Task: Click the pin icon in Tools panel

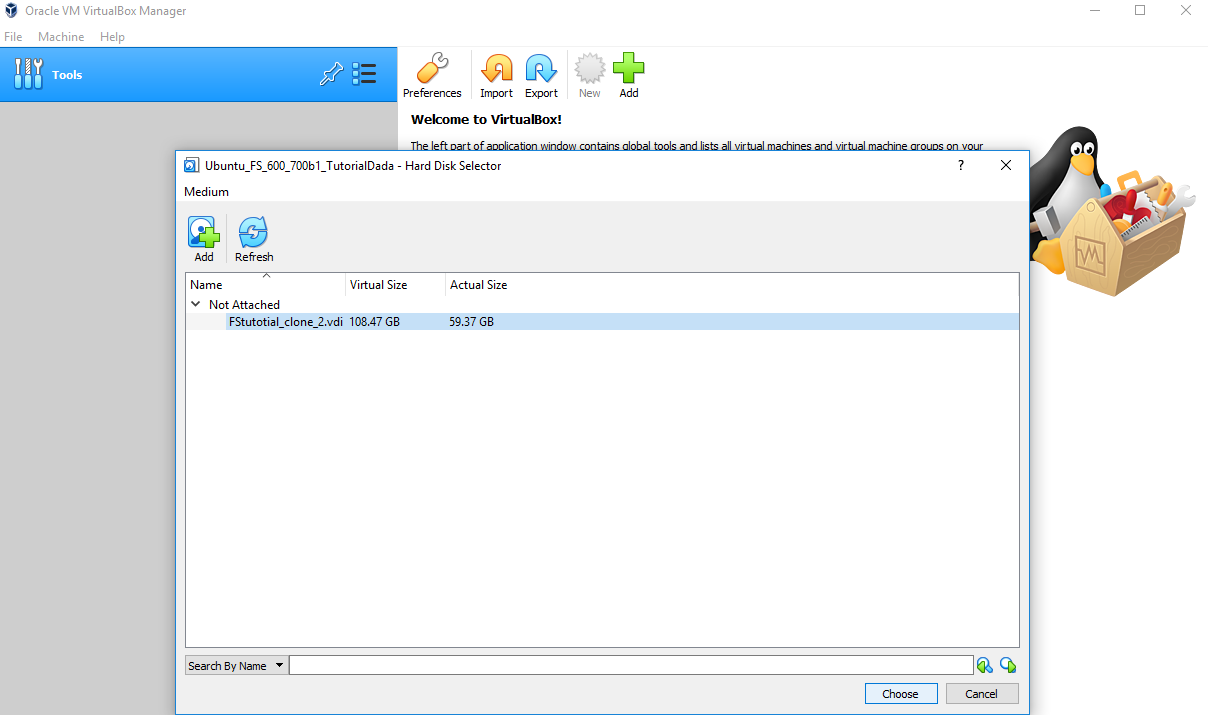Action: click(x=331, y=74)
